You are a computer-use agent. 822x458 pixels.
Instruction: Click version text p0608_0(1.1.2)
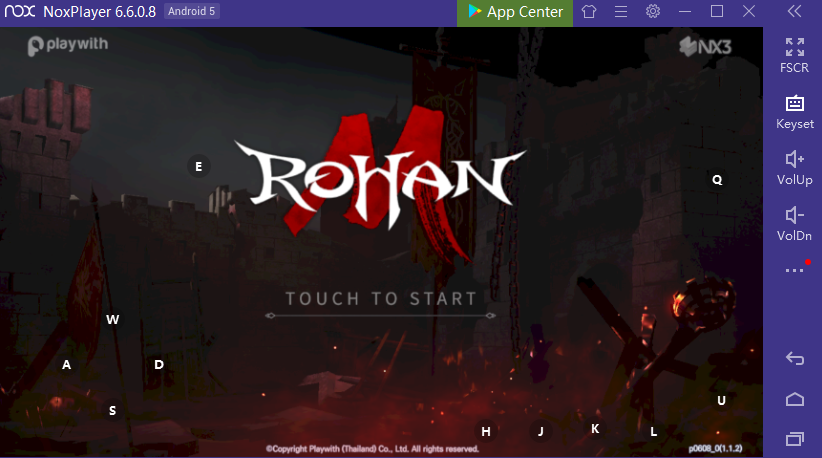(x=716, y=449)
